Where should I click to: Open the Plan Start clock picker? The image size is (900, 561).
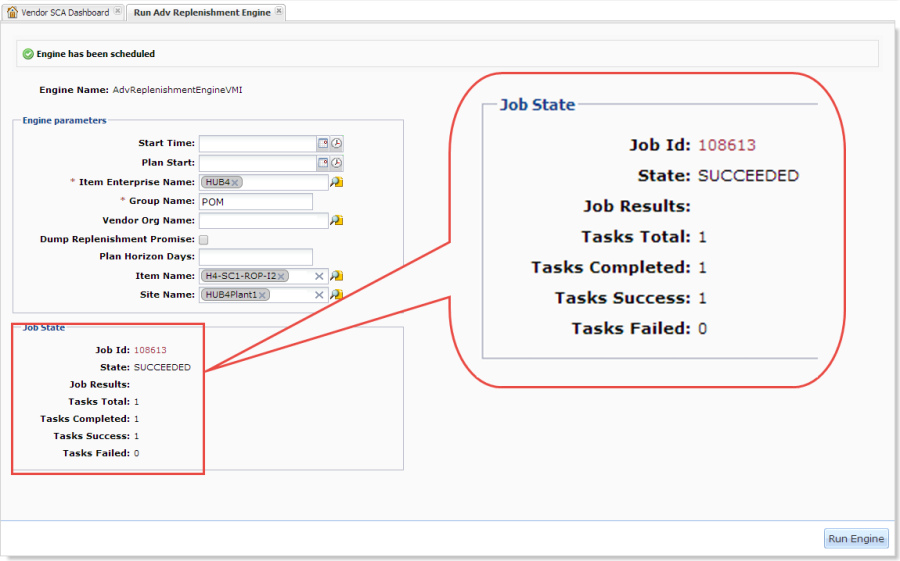coord(336,163)
